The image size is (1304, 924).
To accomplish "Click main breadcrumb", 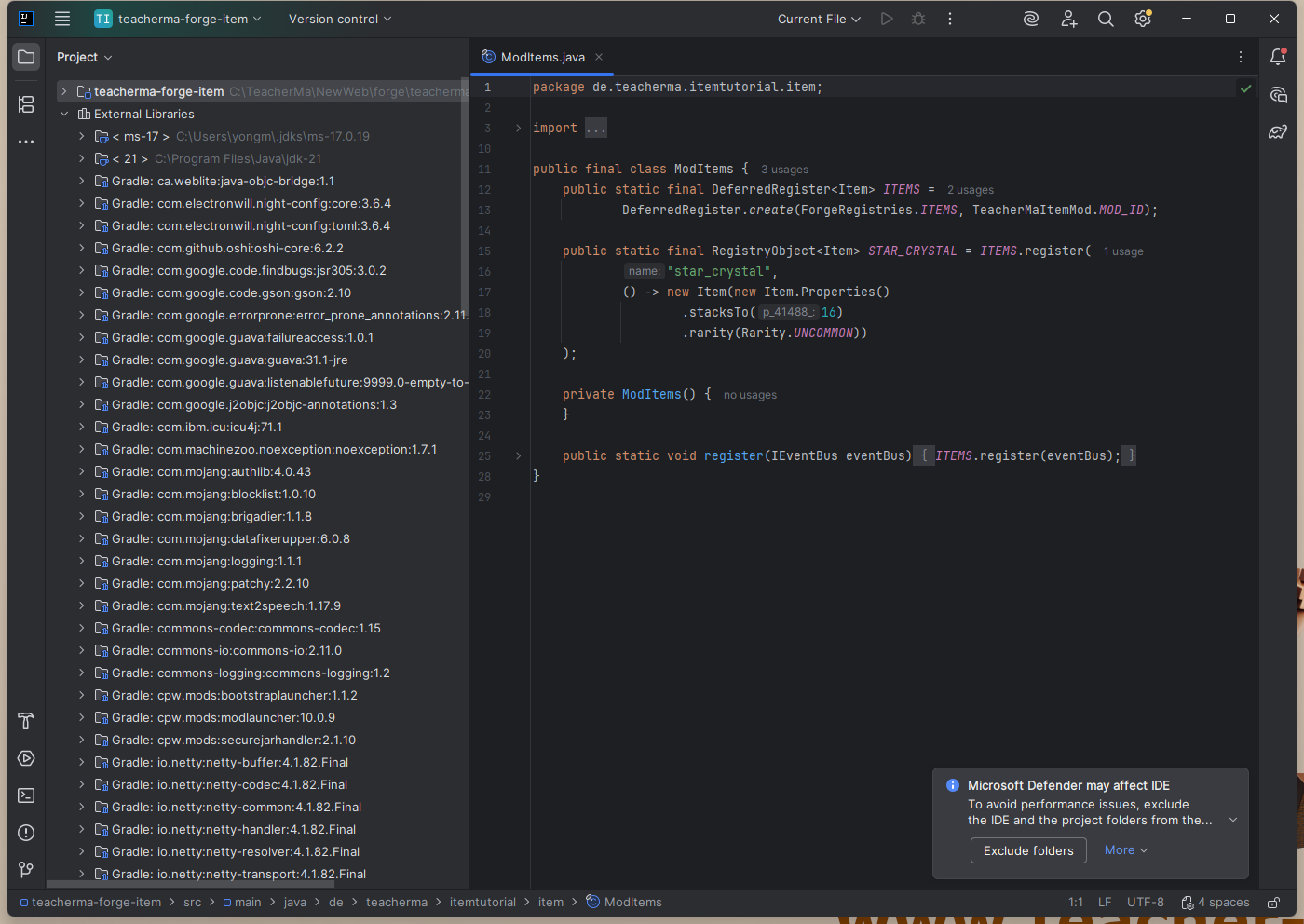I will point(242,903).
